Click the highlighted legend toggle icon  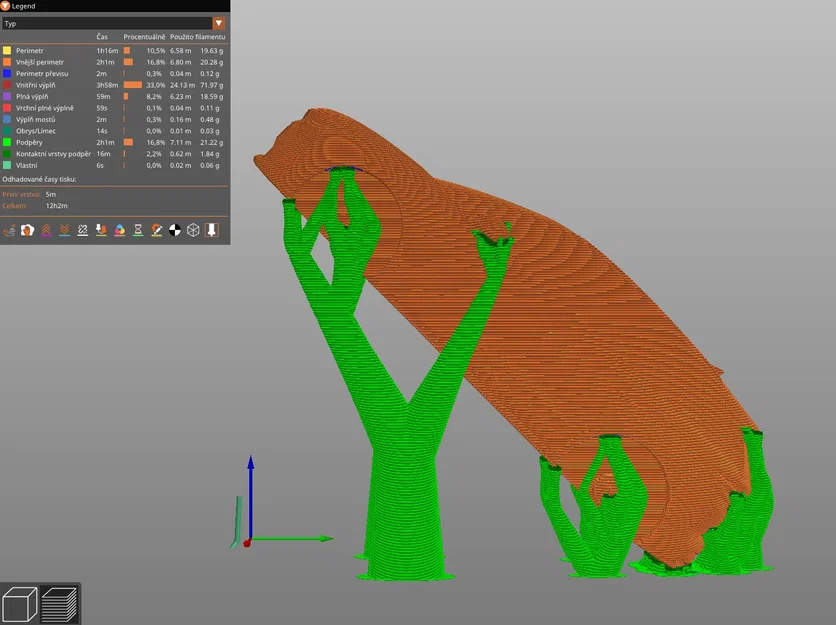pyautogui.click(x=211, y=229)
